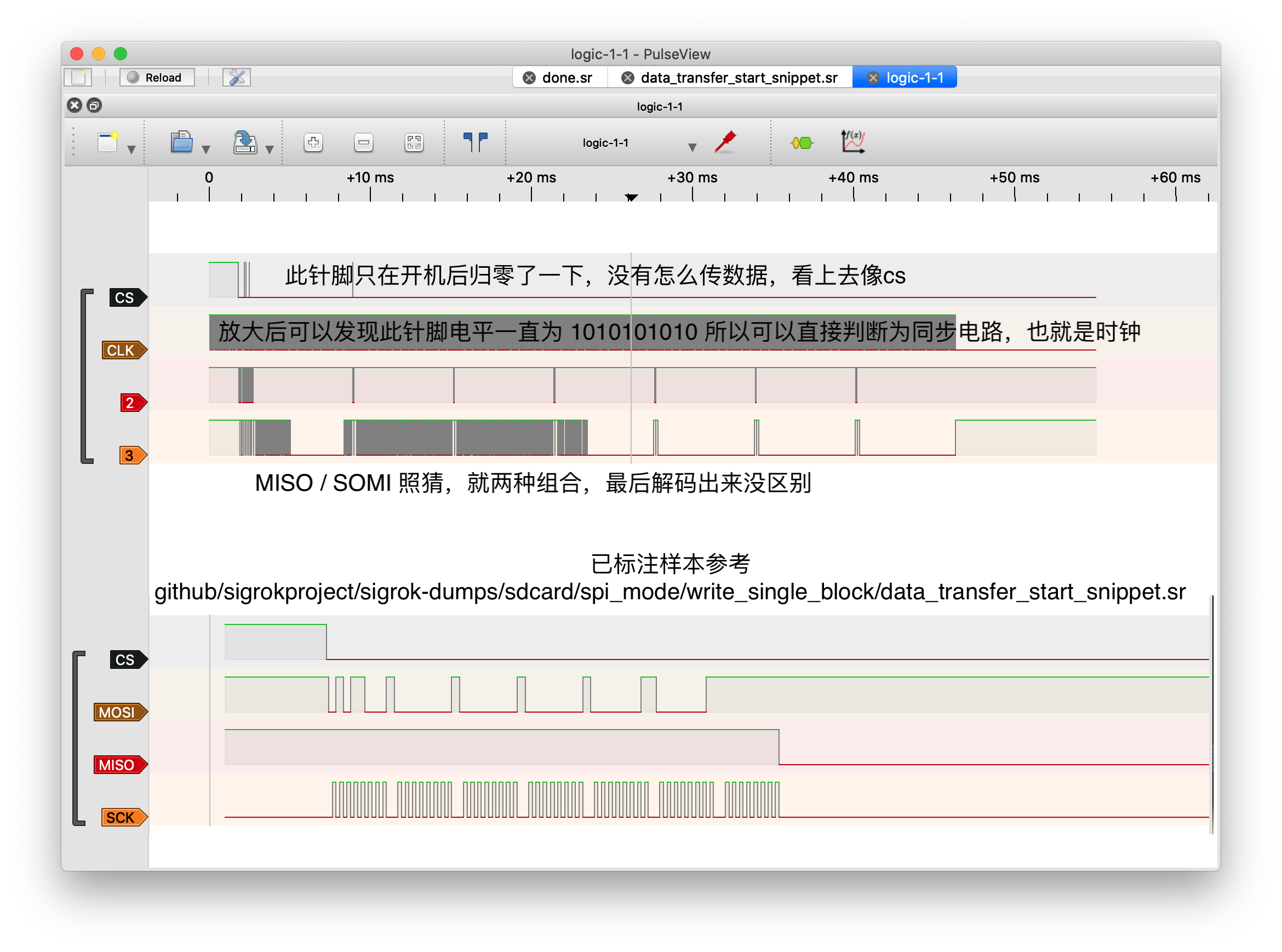Click the Open file folder icon
1282x952 pixels.
[x=181, y=142]
